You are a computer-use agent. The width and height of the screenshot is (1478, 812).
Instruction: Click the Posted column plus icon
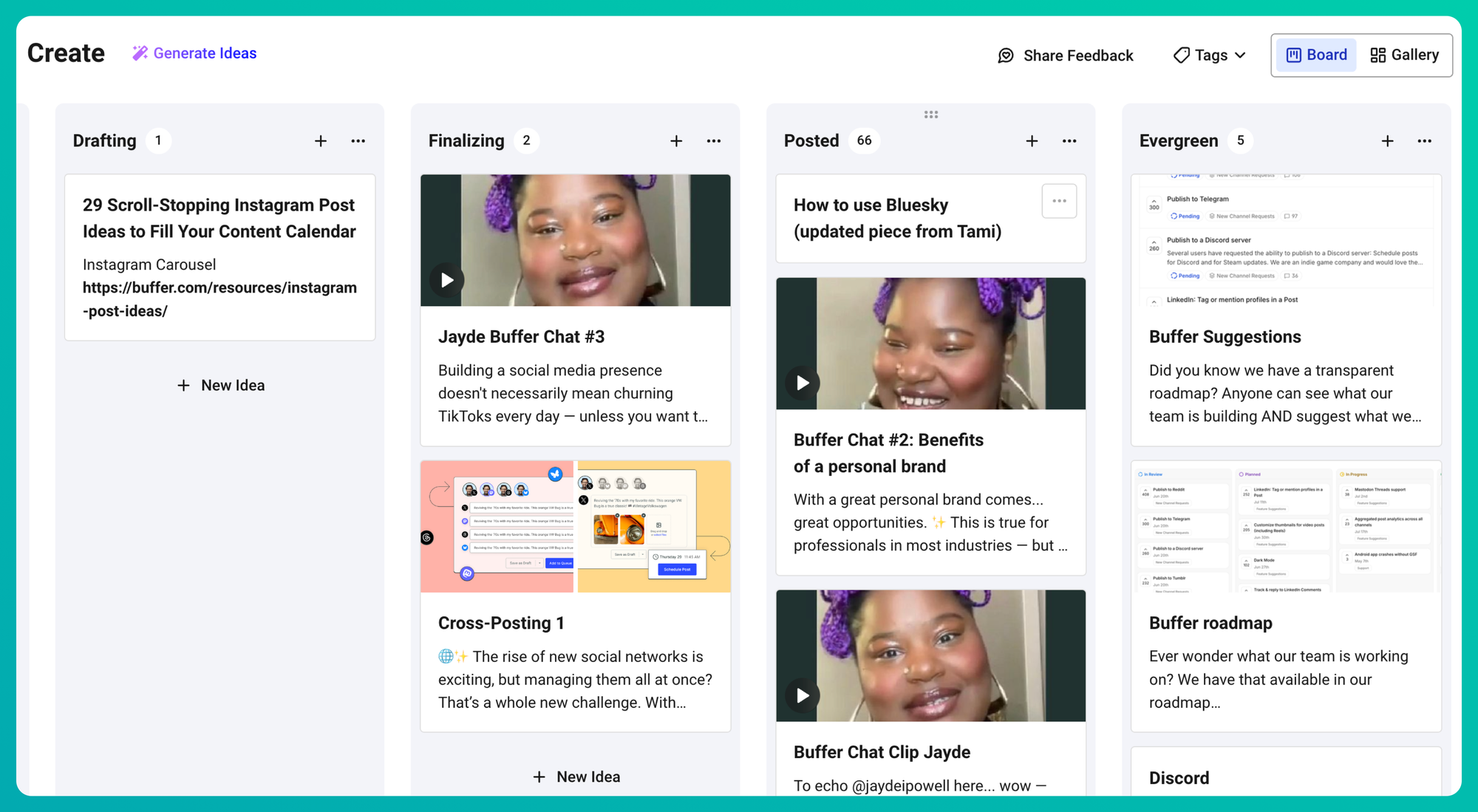[1032, 141]
